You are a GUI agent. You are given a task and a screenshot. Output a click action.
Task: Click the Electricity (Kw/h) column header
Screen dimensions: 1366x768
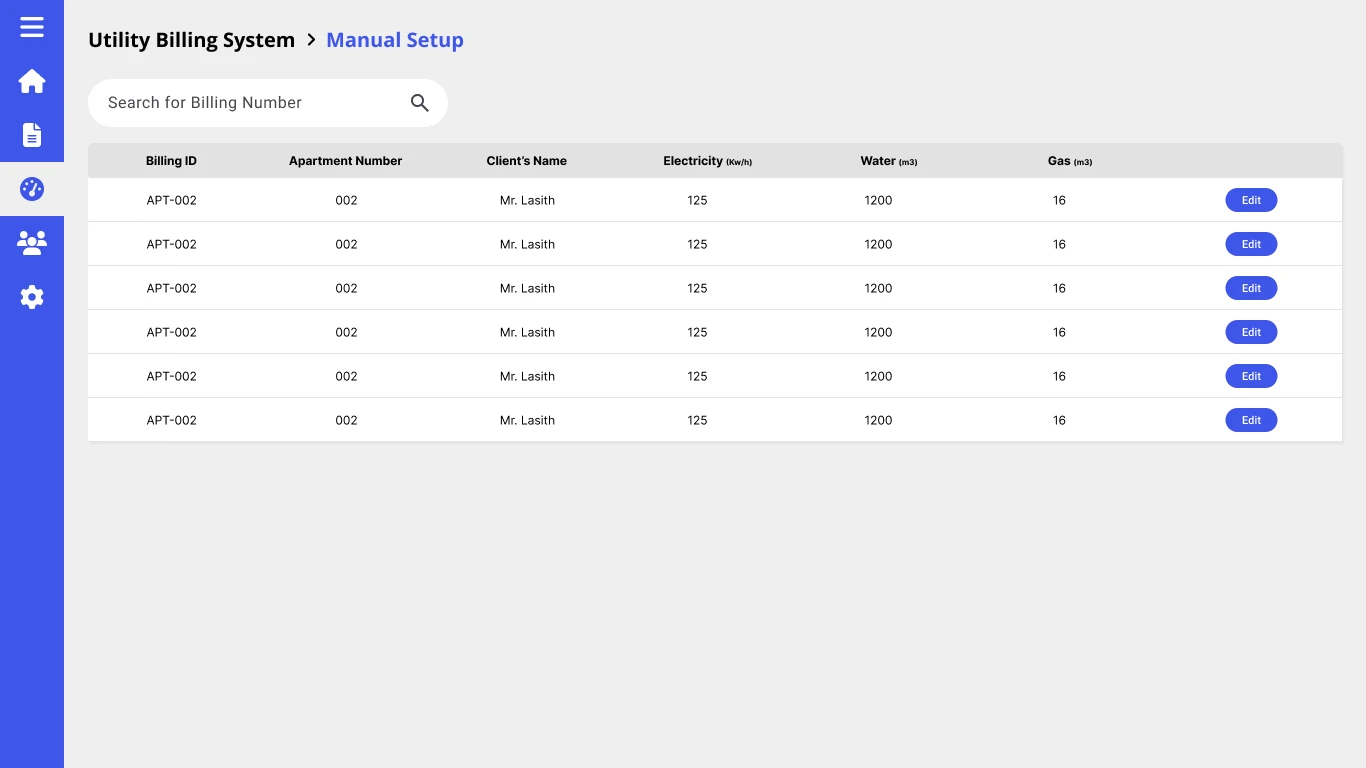coord(708,161)
